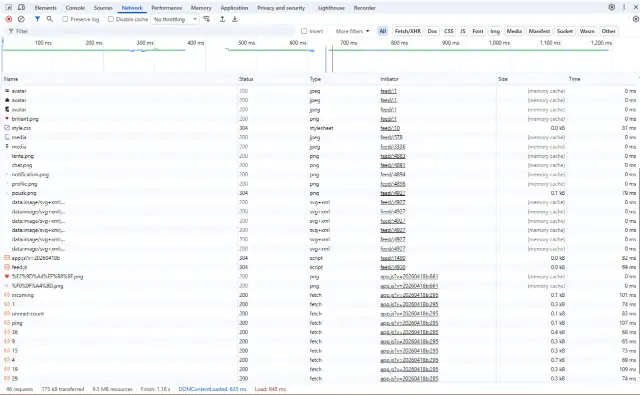This screenshot has width=640, height=395.
Task: Click inside the Filter text field
Action: [151, 31]
